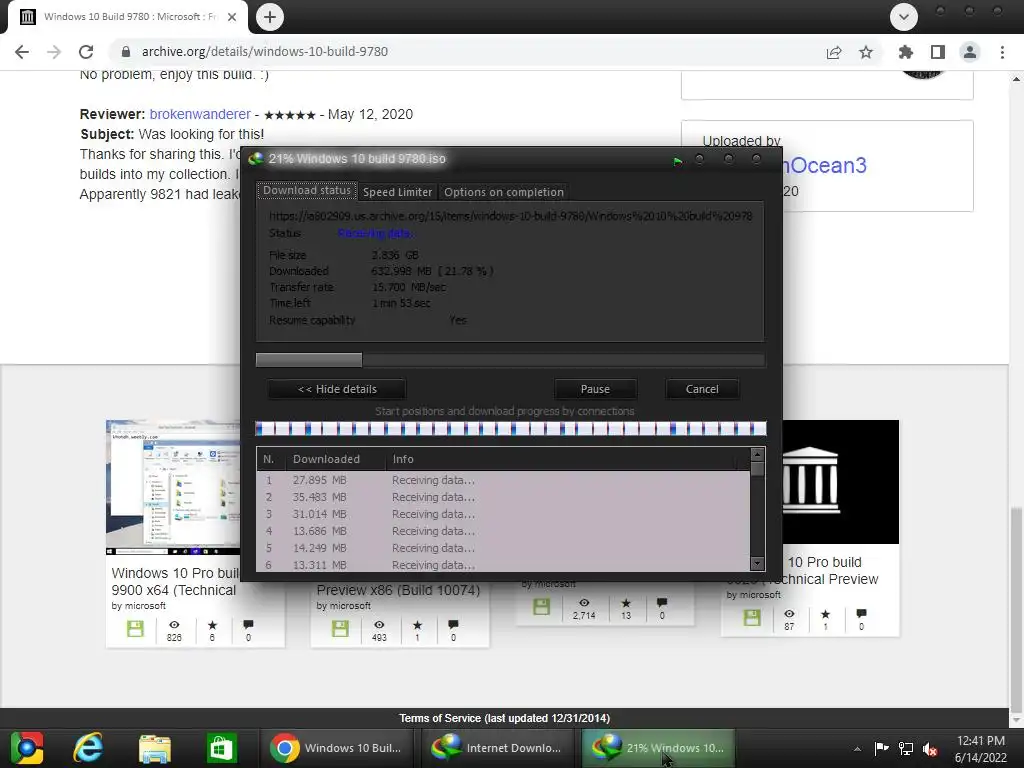Click the download URL text in dialog

(x=510, y=216)
